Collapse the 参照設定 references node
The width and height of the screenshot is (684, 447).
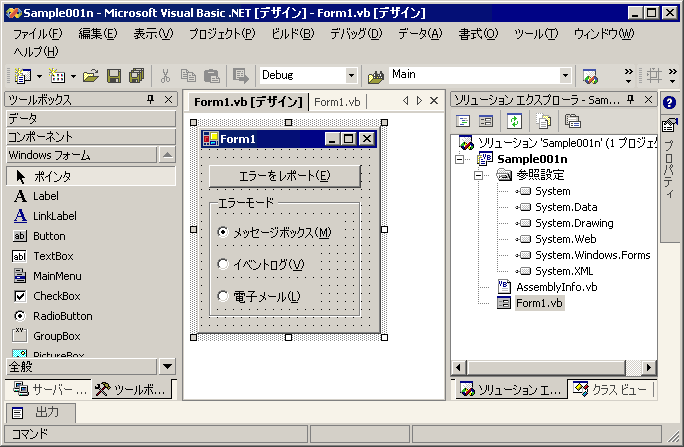(x=479, y=175)
